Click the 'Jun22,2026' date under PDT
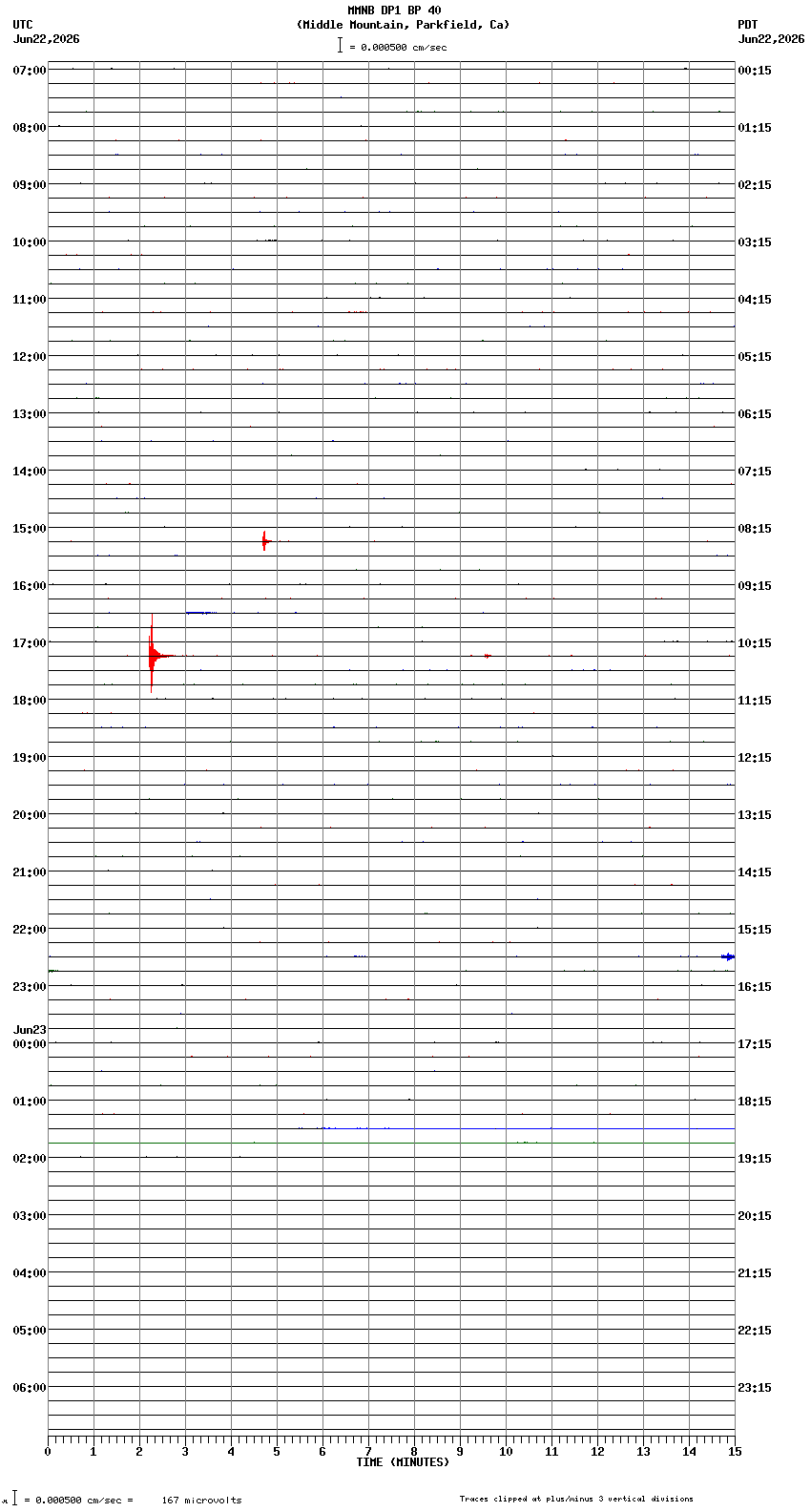 click(771, 39)
